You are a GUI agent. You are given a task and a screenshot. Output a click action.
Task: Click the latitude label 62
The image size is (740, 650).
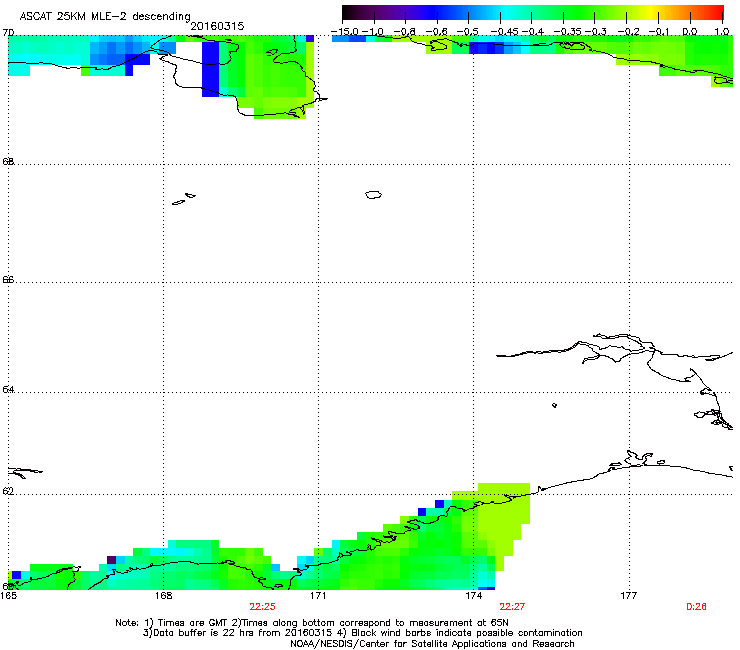tap(8, 491)
